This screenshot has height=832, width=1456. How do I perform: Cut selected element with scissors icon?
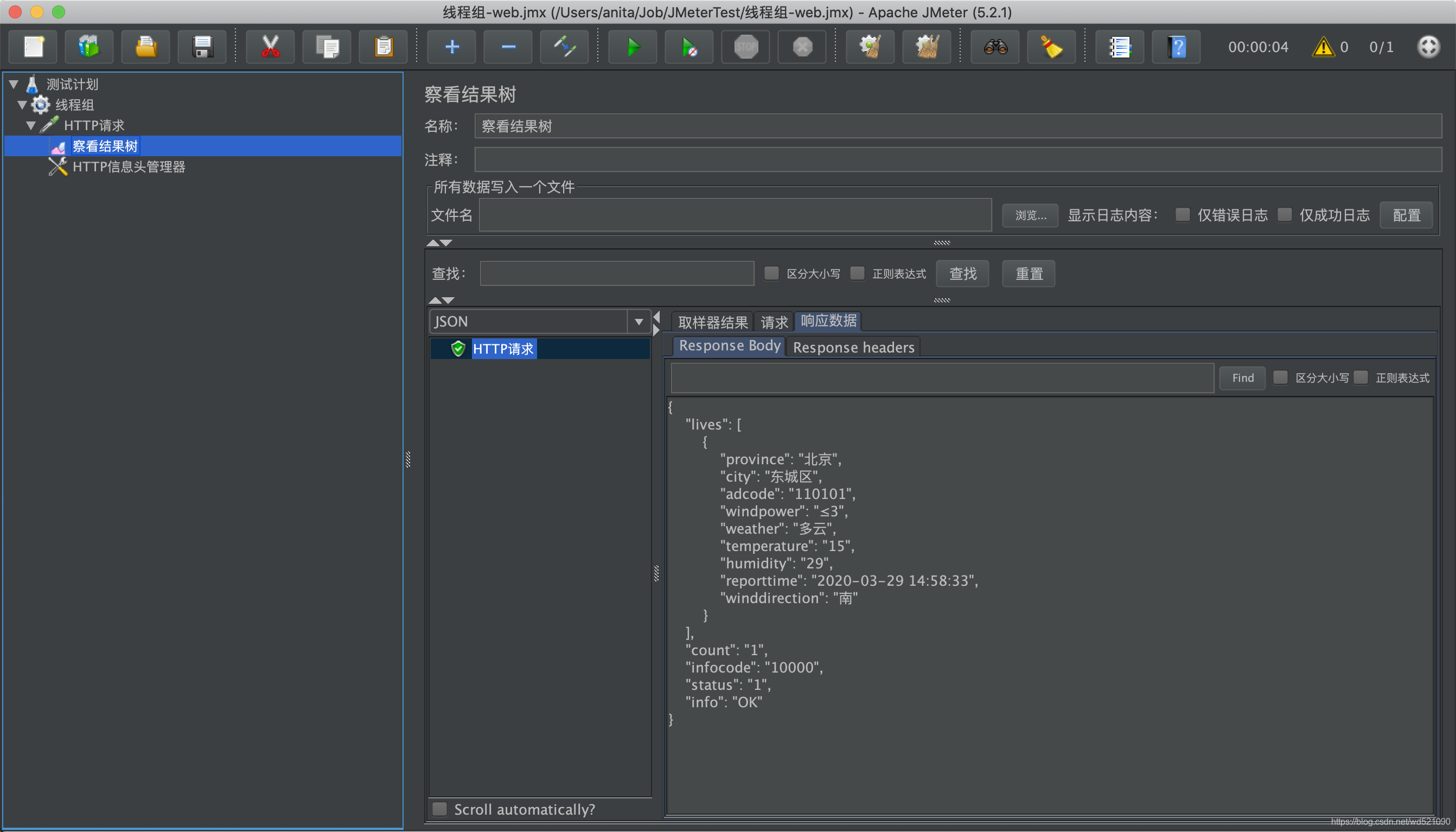(x=270, y=47)
